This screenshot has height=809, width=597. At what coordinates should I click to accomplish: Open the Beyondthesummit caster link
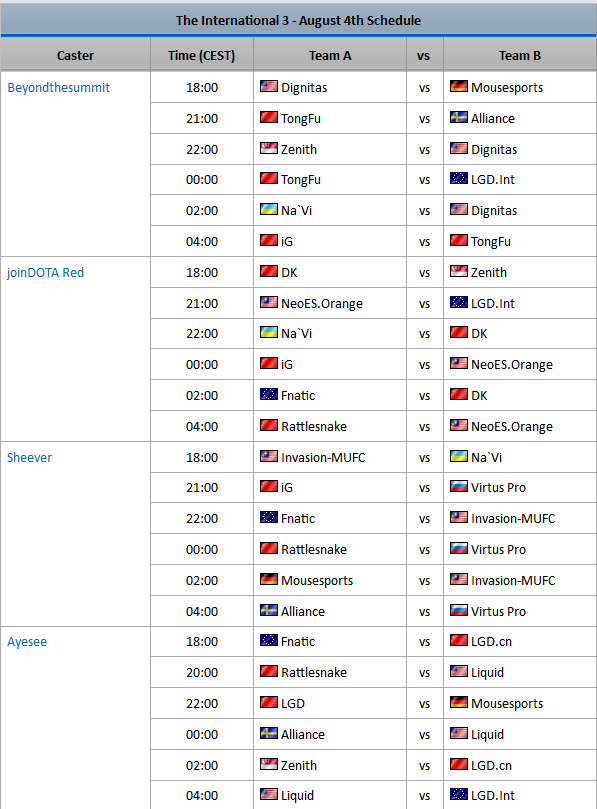pos(58,88)
